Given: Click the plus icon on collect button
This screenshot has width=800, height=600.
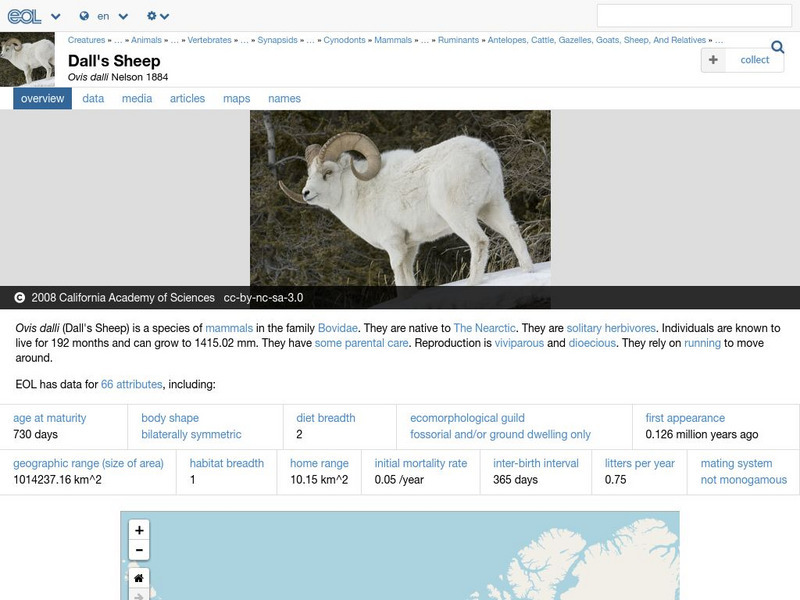Looking at the screenshot, I should (x=712, y=60).
